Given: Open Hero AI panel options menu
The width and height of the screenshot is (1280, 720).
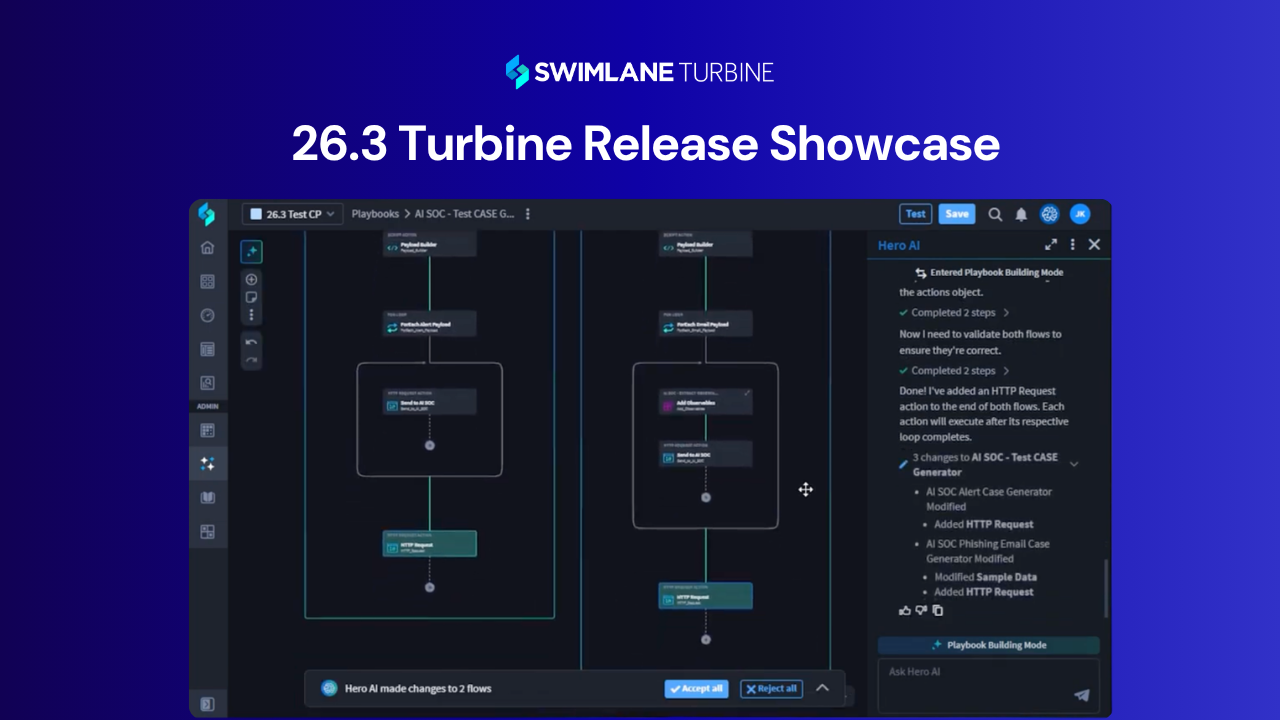Looking at the screenshot, I should (x=1073, y=244).
